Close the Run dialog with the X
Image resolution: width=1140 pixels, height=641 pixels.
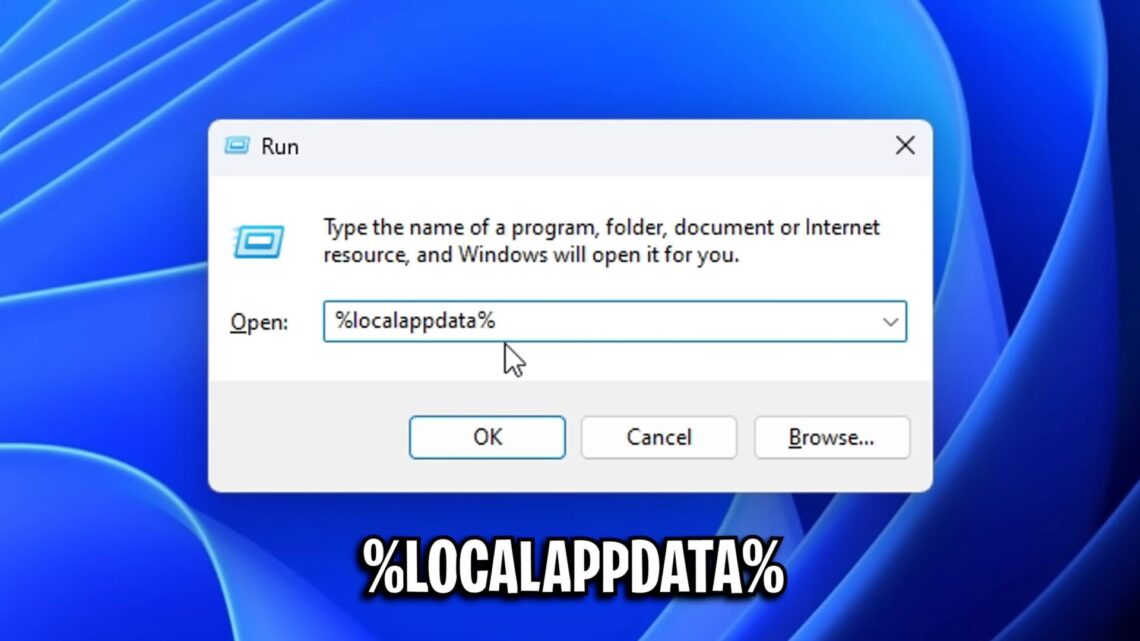pyautogui.click(x=905, y=145)
